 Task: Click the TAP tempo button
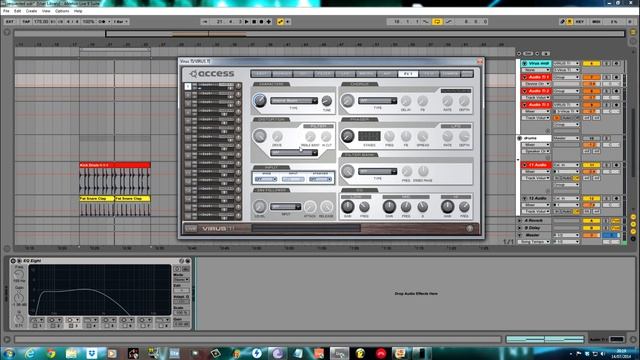pos(26,22)
